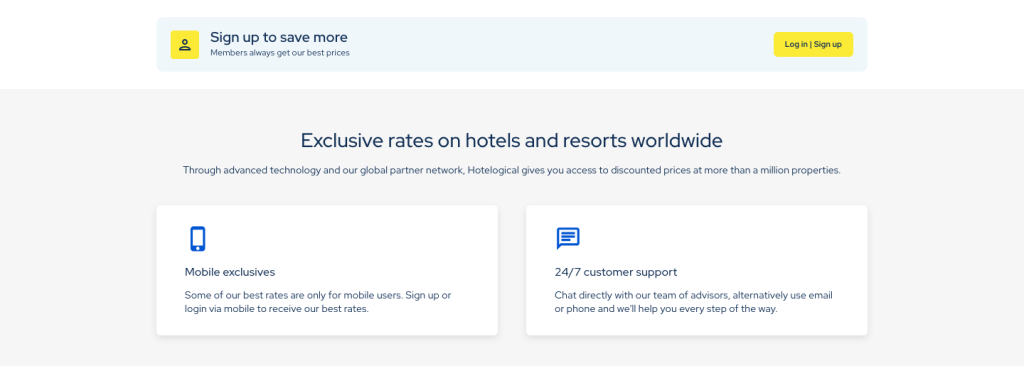Screen dimensions: 1024x366
Task: Select the "24/7 customer support" card title
Action: [616, 272]
